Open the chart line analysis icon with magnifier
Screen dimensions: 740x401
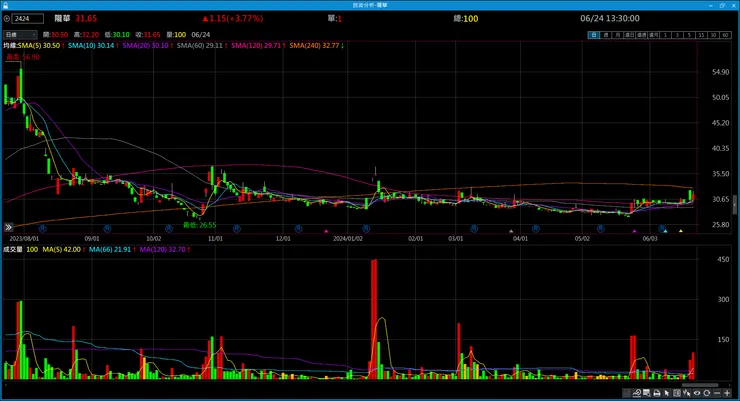[637, 393]
